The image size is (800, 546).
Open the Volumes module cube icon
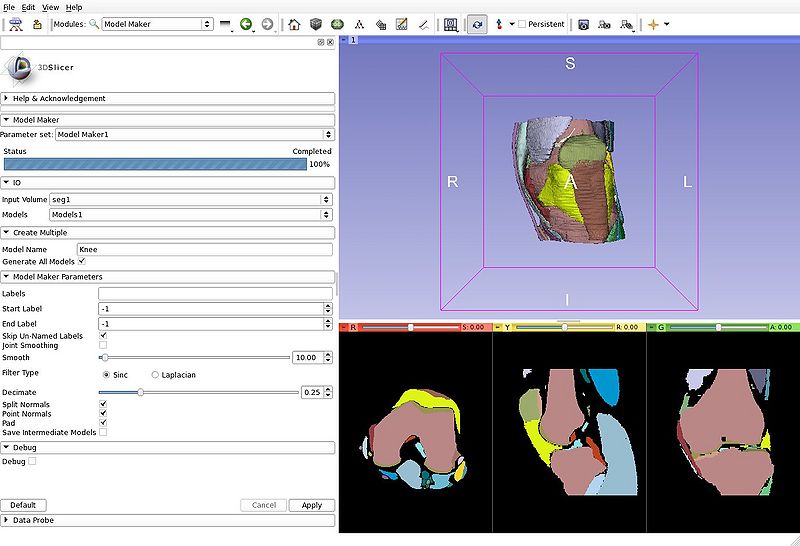(316, 24)
